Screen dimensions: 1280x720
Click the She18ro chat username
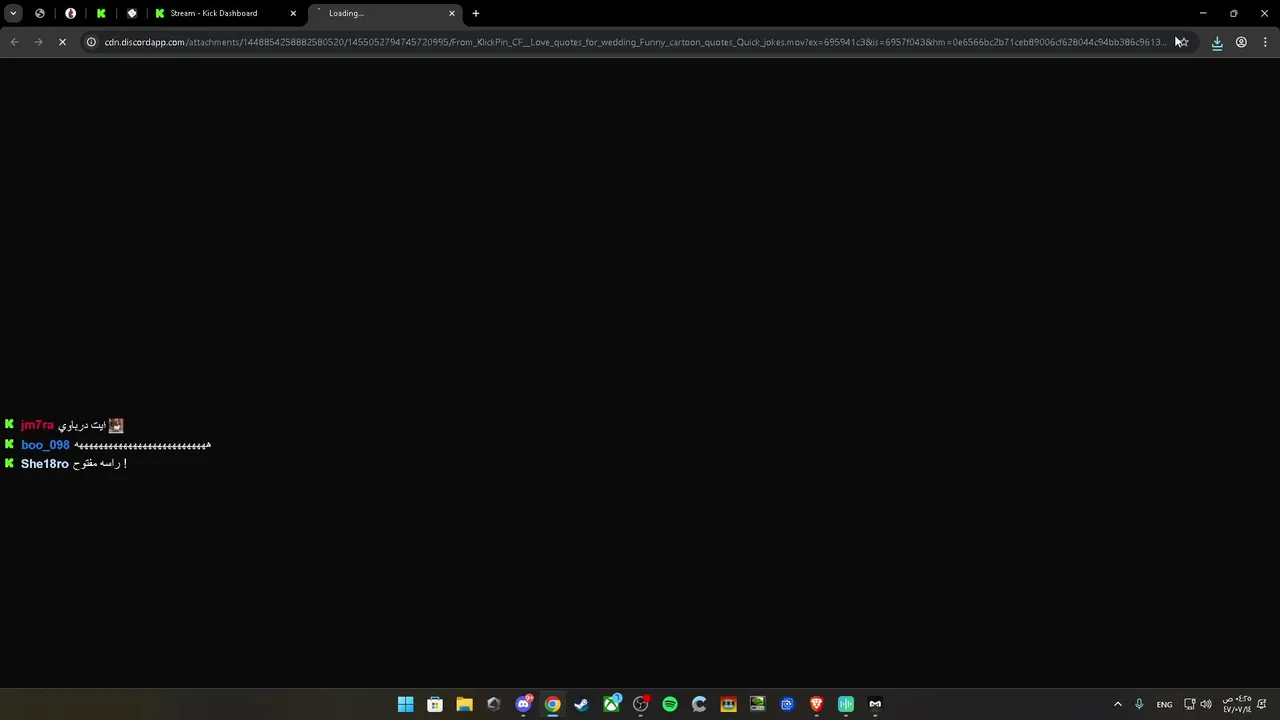45,464
